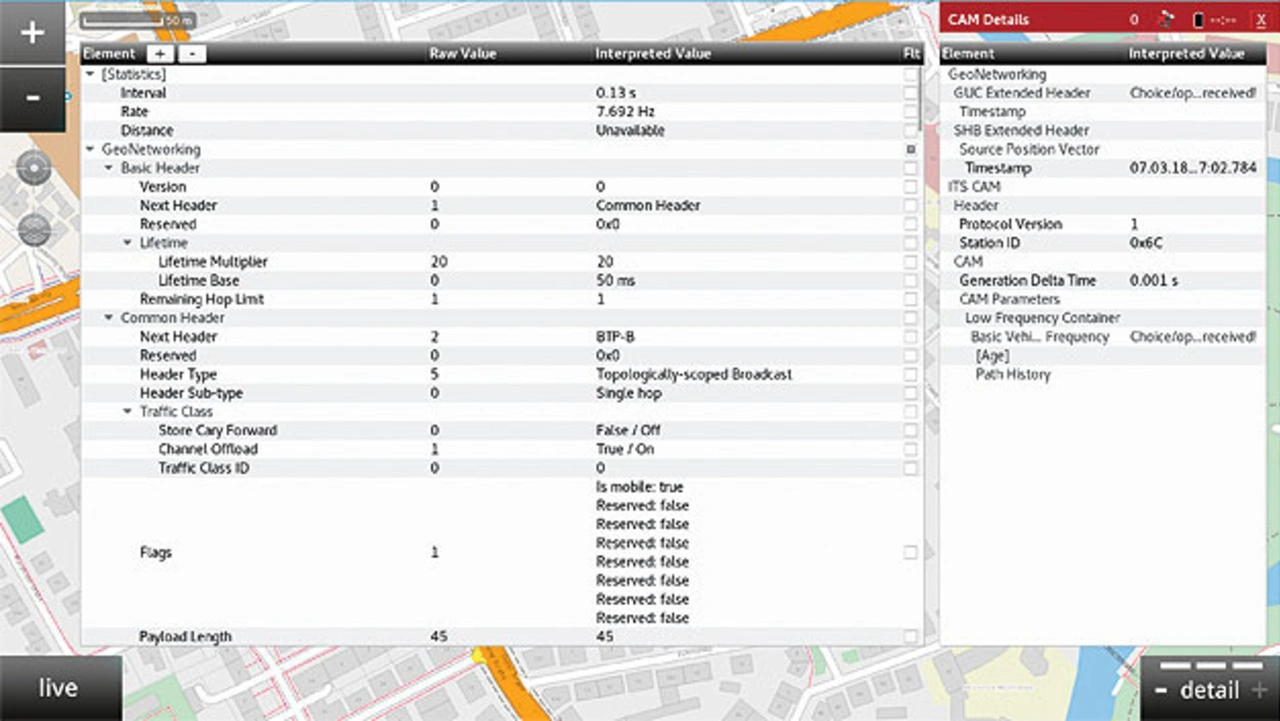The width and height of the screenshot is (1280, 721).
Task: Click the 50 m map scale bar
Action: pos(138,19)
